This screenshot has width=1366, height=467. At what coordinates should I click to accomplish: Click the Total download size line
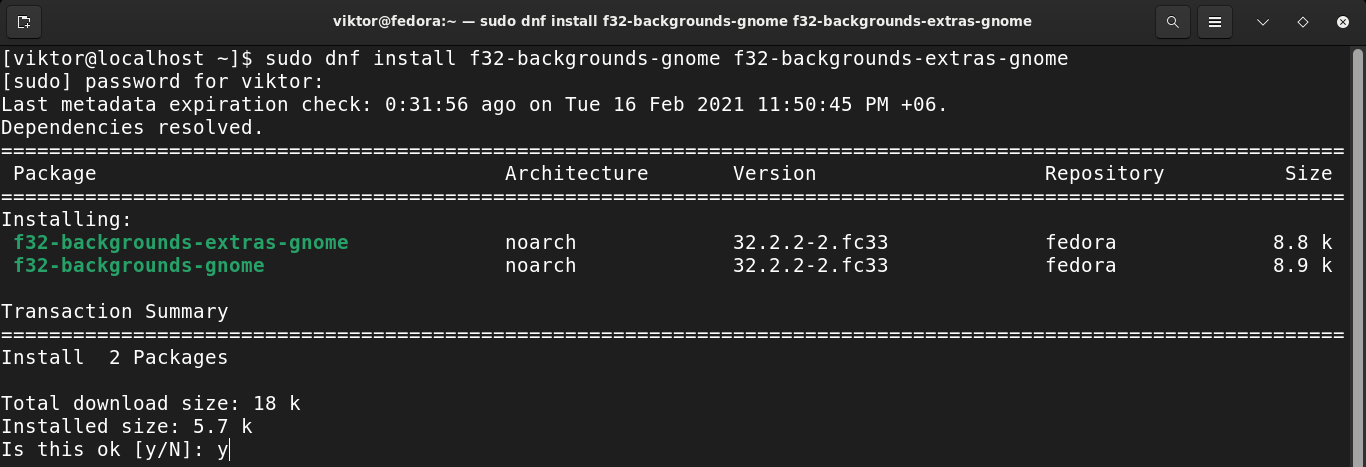click(150, 403)
